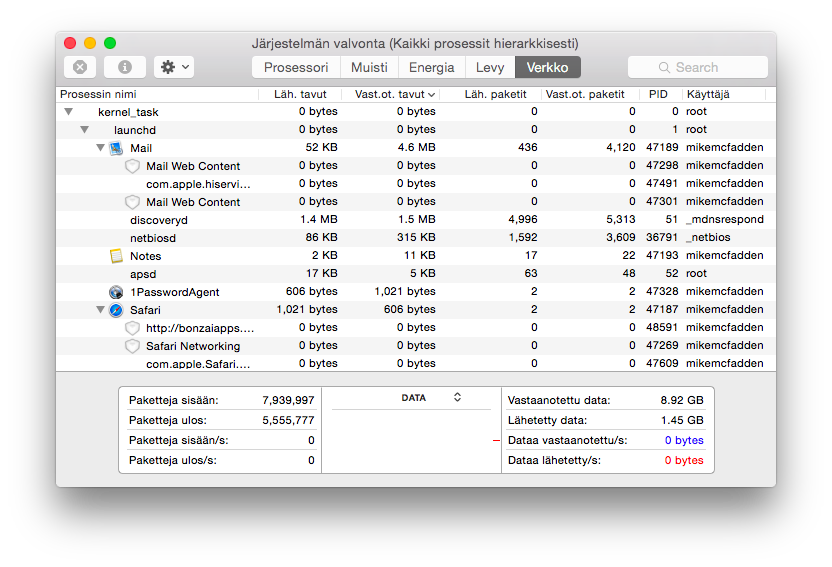
Task: Sort by Läh. tavut column
Action: pos(300,94)
